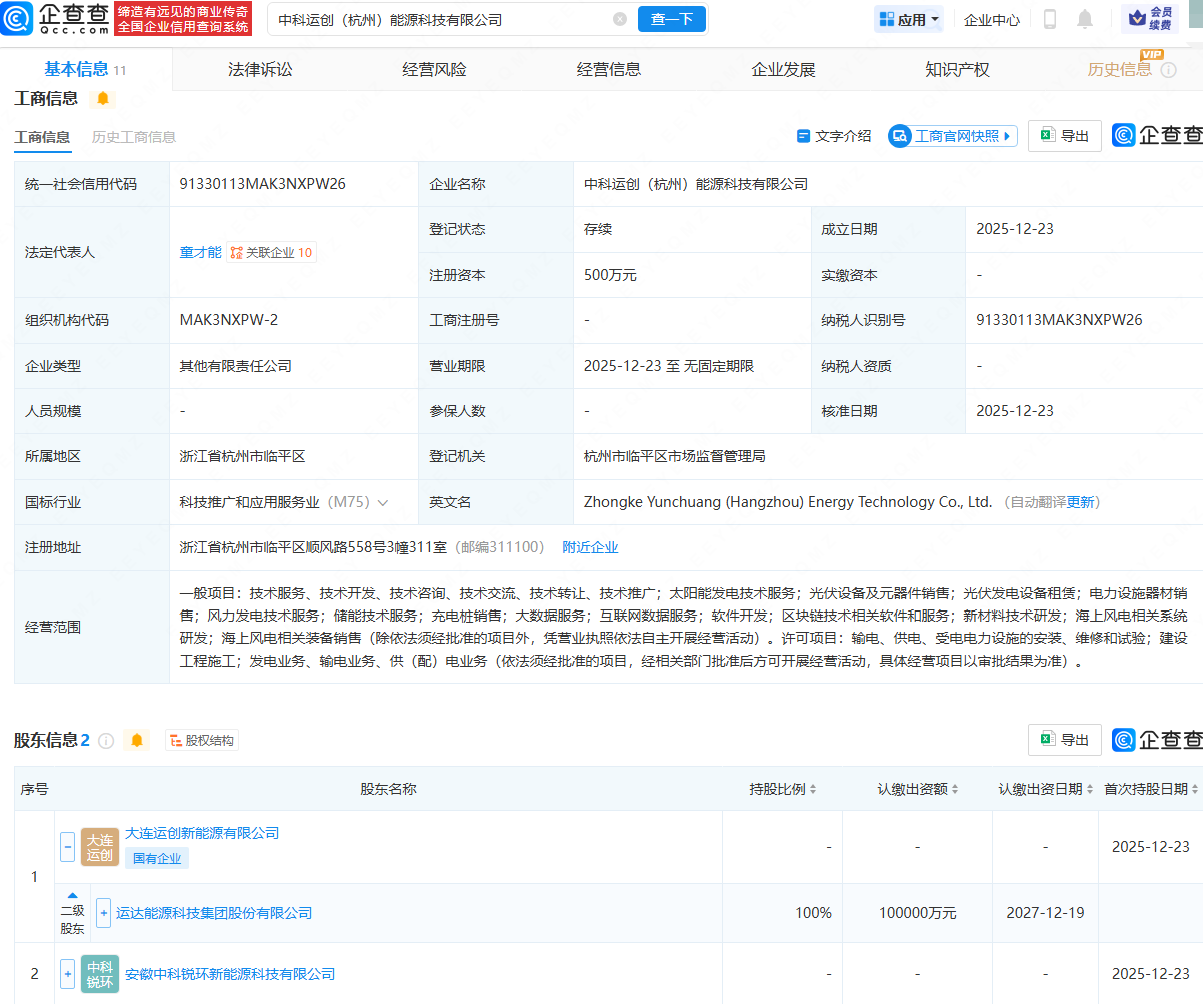Screen dimensions: 1203x1004
Task: Expand 安徽中科锐环新能源科技有限公司 with plus toggle
Action: 66,973
